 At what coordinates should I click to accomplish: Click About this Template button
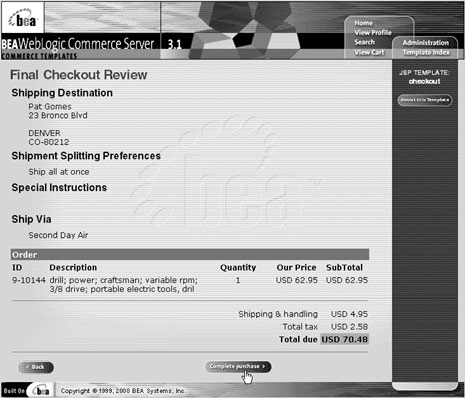pos(425,100)
